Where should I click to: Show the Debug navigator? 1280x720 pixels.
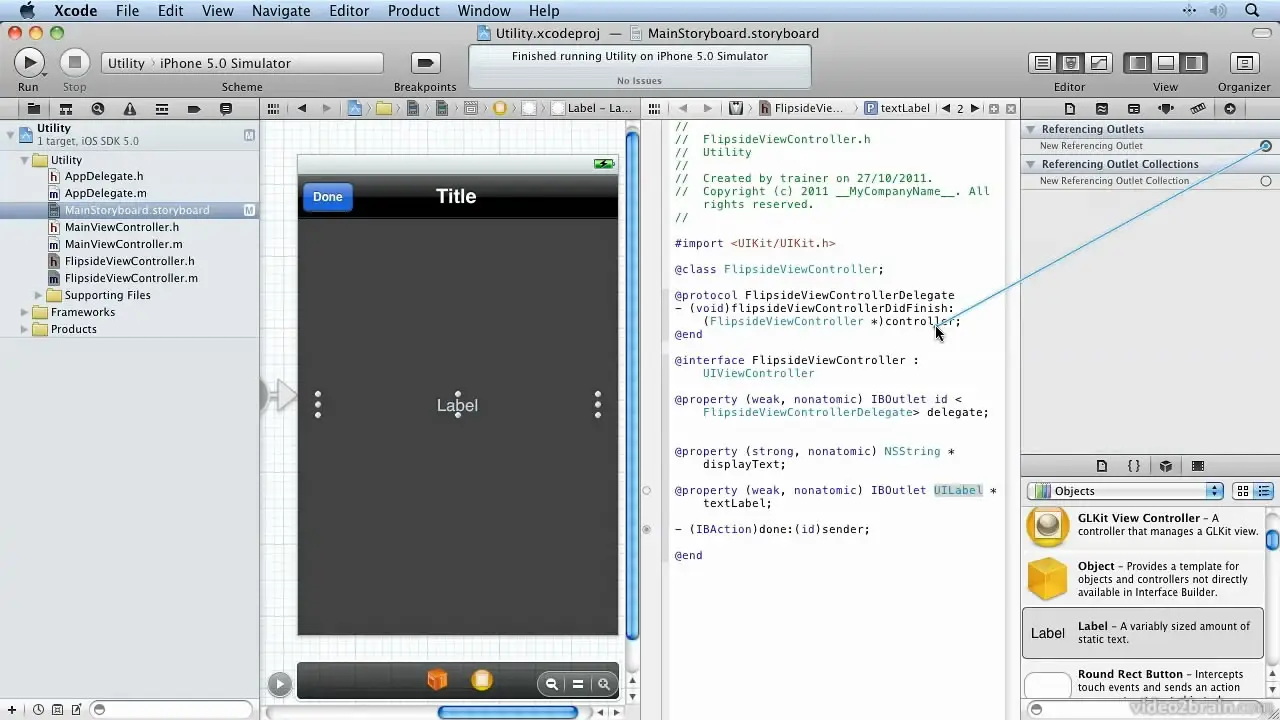point(161,108)
